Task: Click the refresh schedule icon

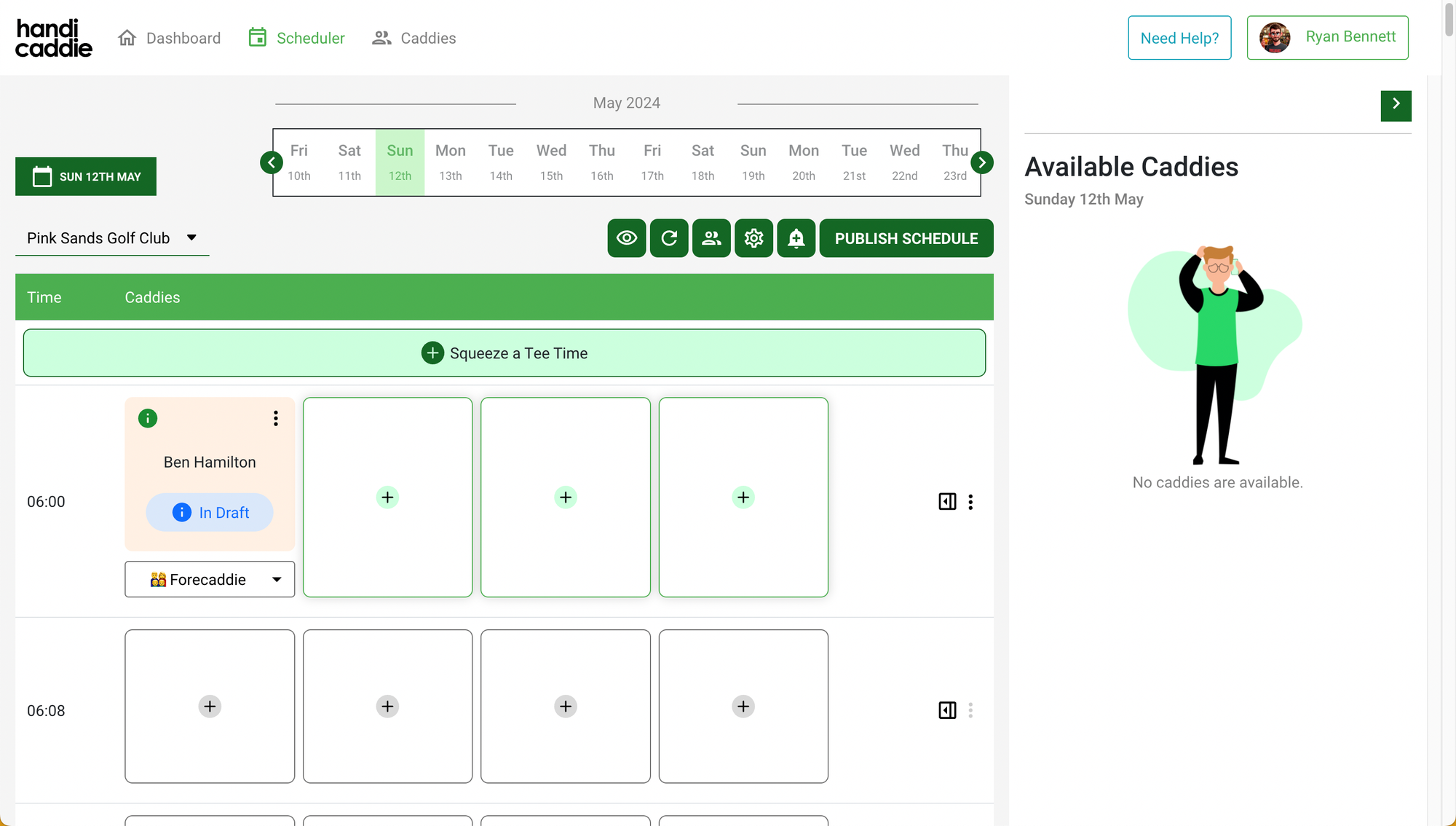Action: point(669,238)
